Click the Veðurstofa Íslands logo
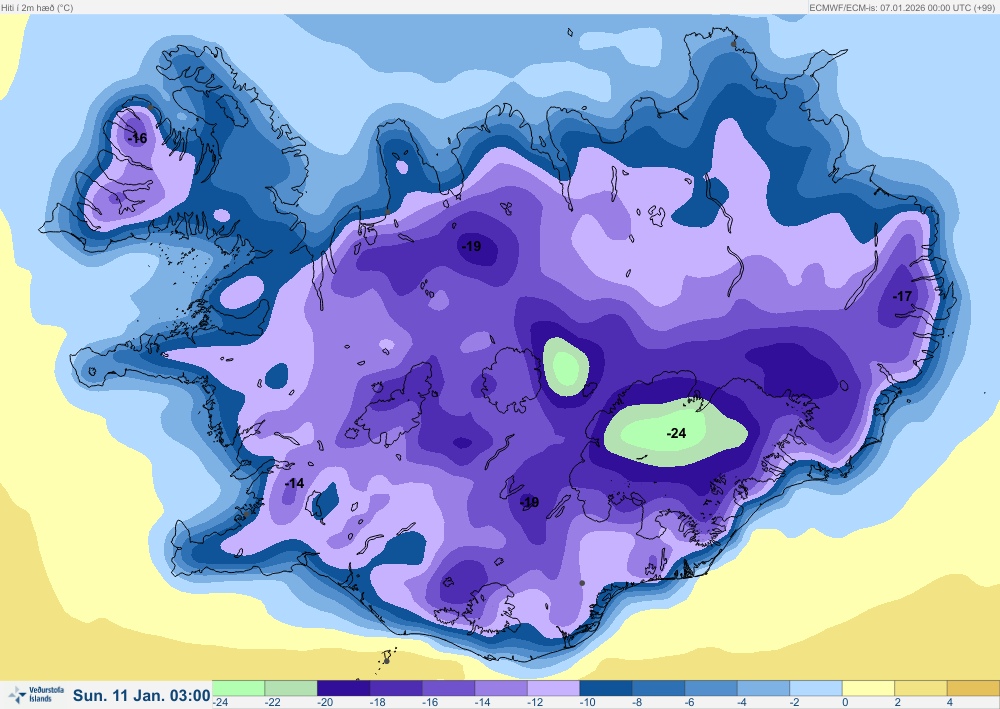 coord(36,694)
